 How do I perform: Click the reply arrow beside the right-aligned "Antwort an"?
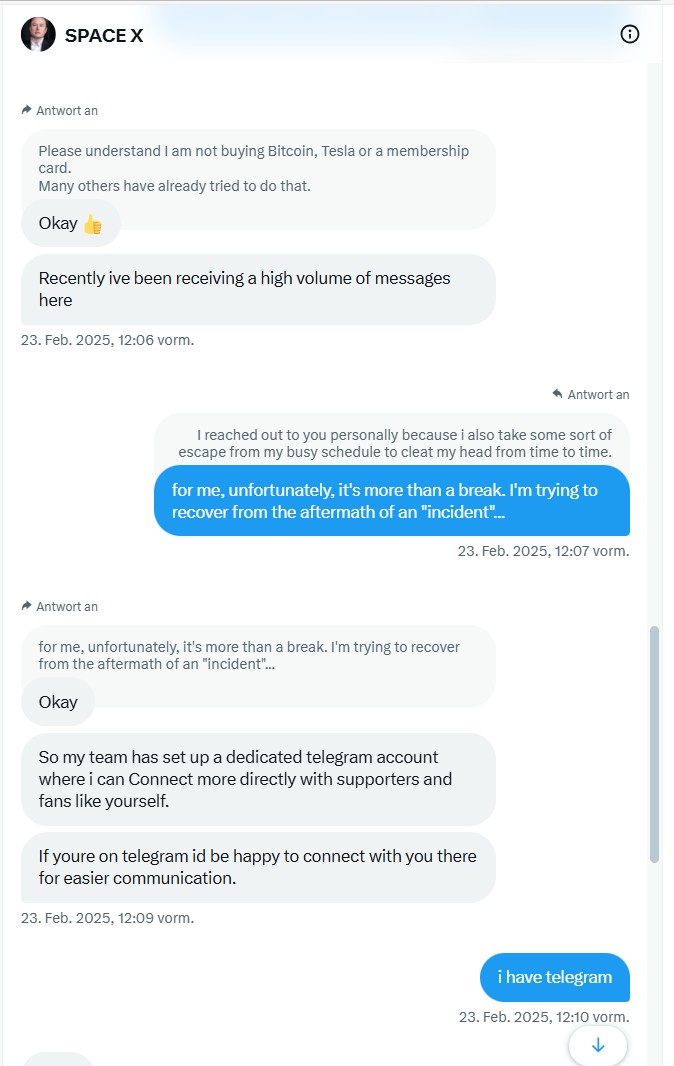[557, 394]
